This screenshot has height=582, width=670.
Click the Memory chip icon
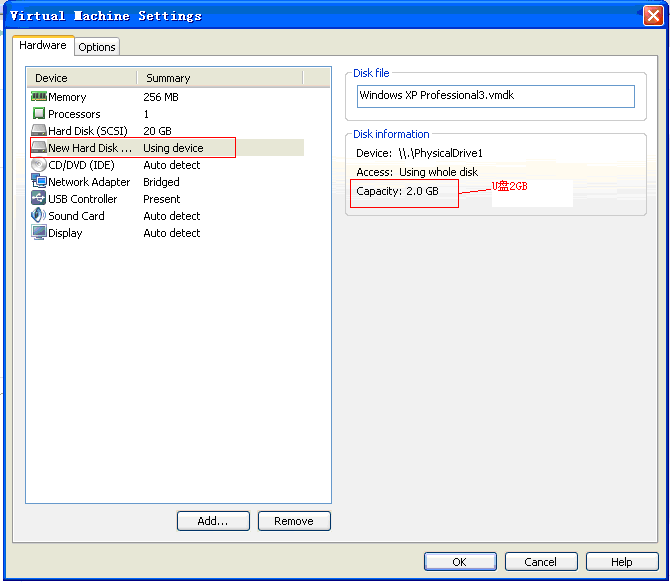38,97
